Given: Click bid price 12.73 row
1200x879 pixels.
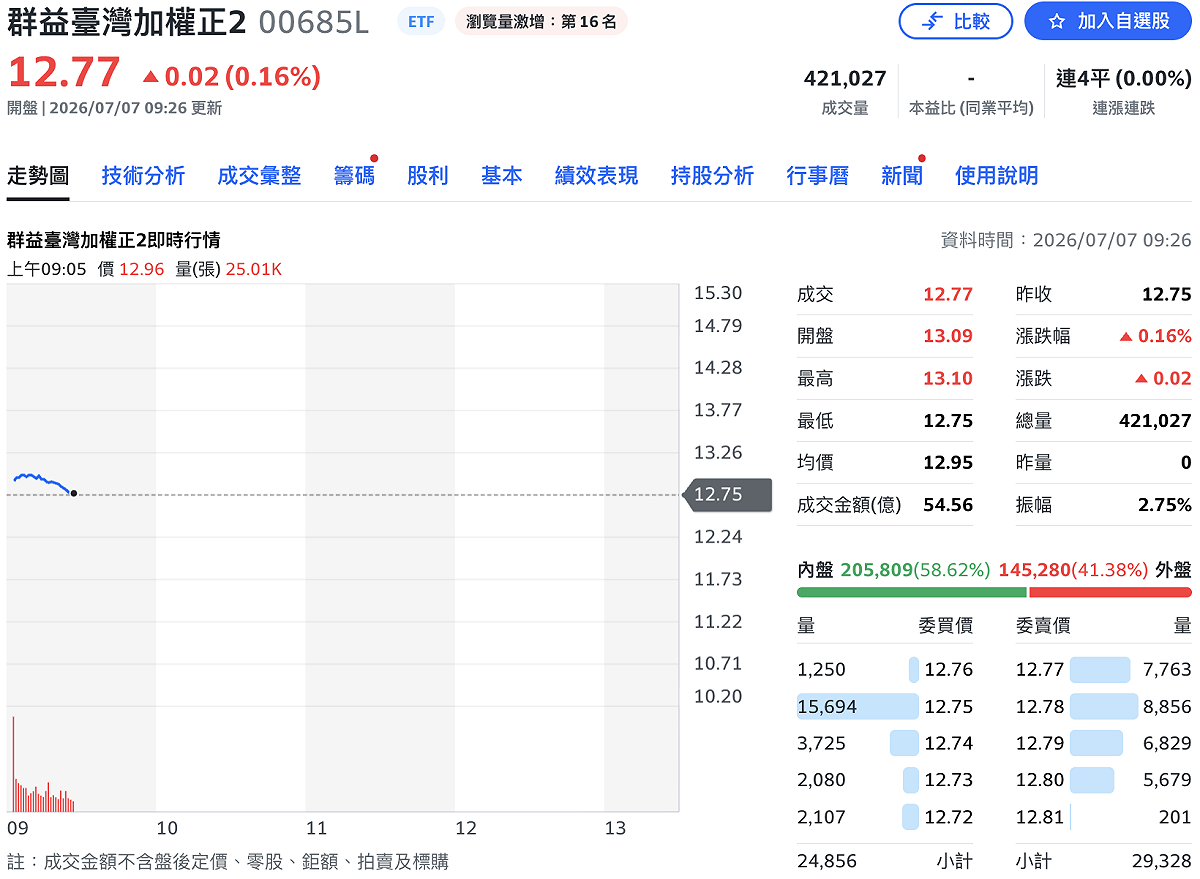Looking at the screenshot, I should [885, 780].
